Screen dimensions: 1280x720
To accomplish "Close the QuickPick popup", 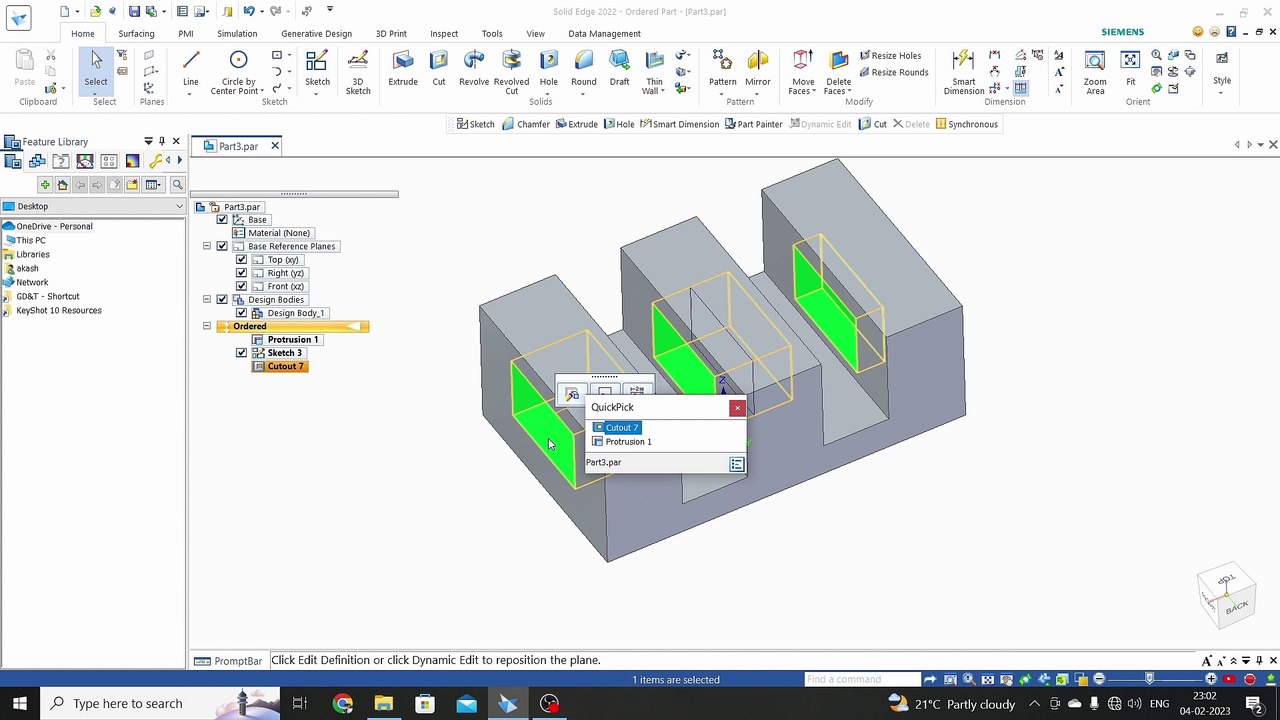I will point(737,407).
